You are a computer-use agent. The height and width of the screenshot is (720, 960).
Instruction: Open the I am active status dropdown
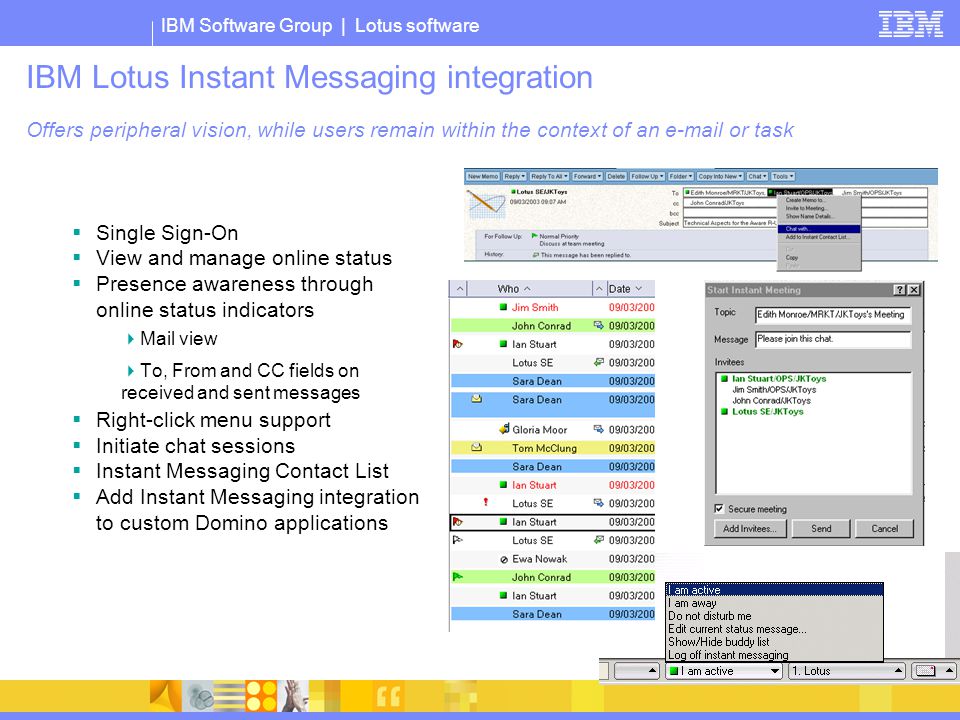(724, 671)
